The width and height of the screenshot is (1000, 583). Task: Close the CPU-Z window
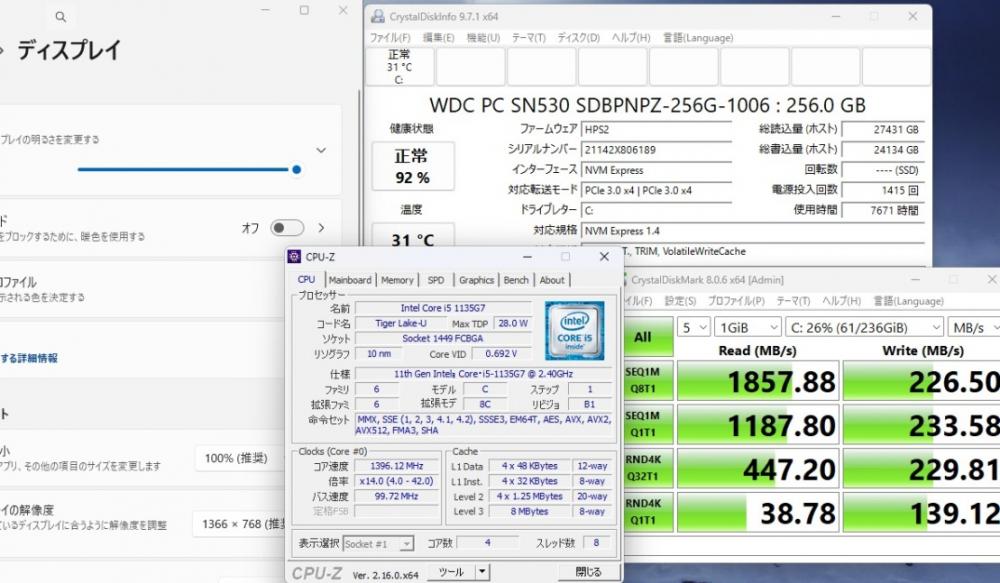[604, 256]
